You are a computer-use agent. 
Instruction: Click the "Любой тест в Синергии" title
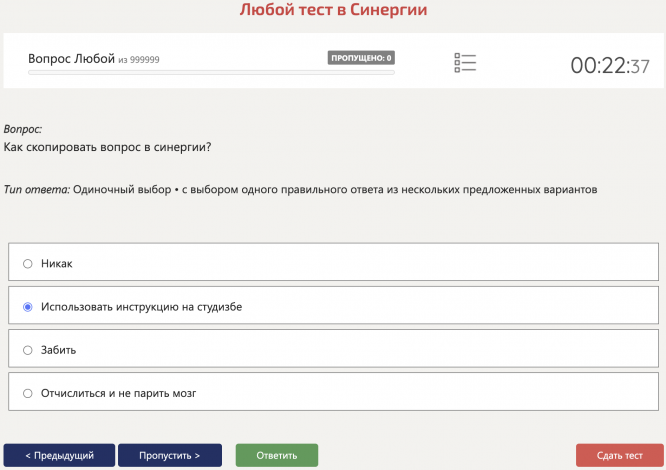tap(333, 9)
